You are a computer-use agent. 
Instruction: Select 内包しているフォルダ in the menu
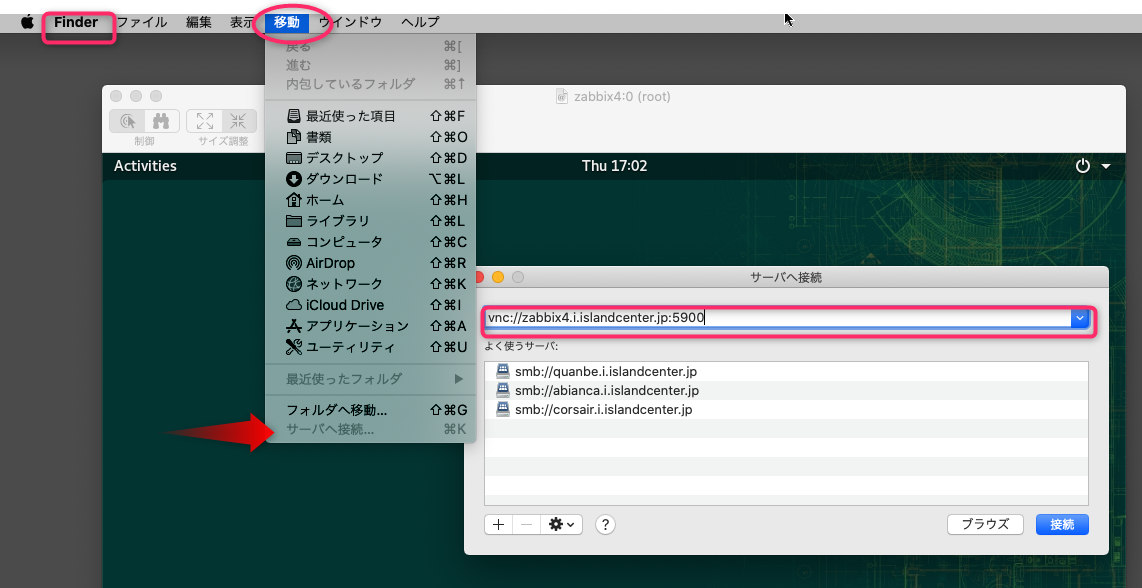point(371,84)
